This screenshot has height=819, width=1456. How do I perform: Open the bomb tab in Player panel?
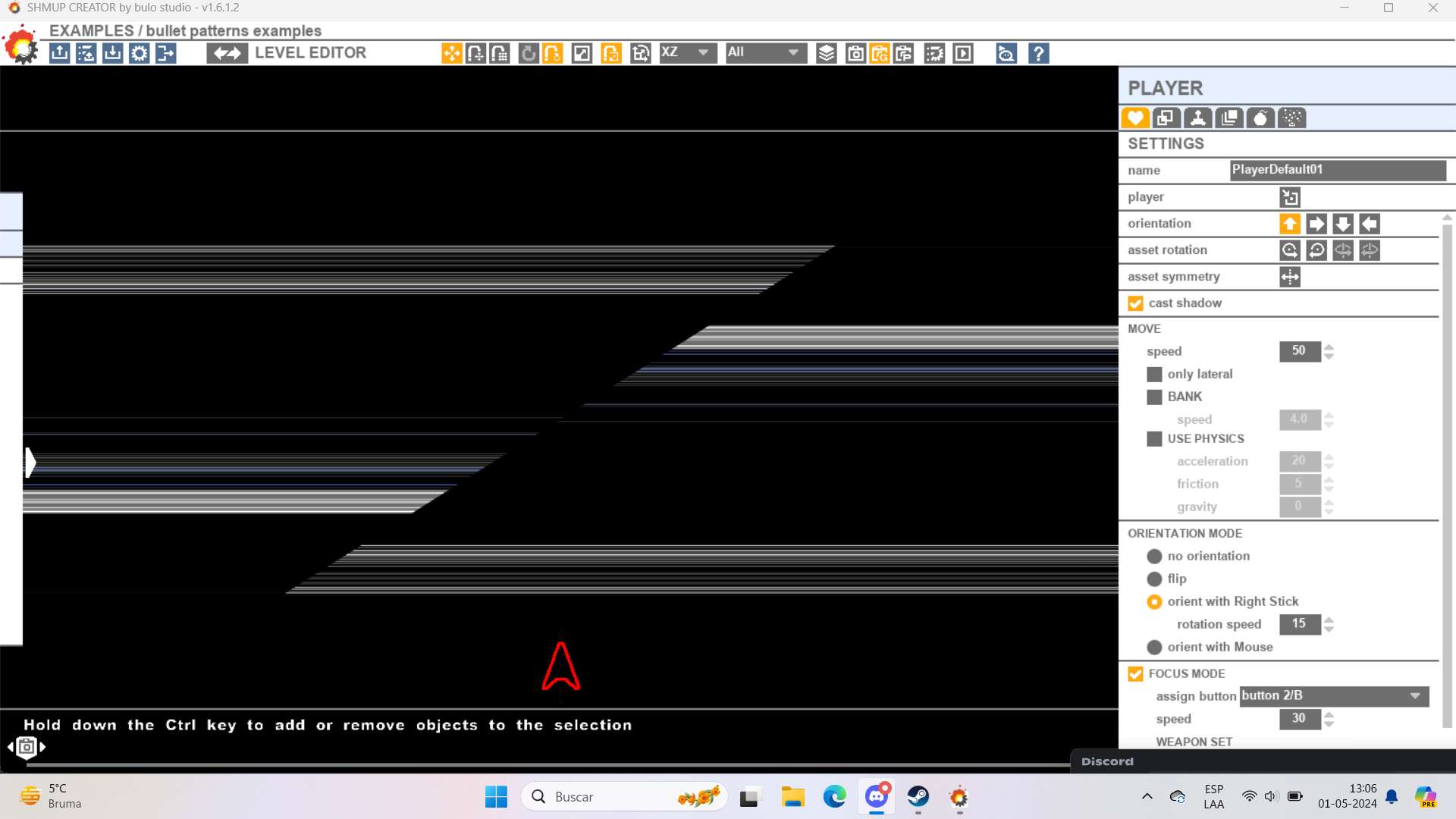1260,118
